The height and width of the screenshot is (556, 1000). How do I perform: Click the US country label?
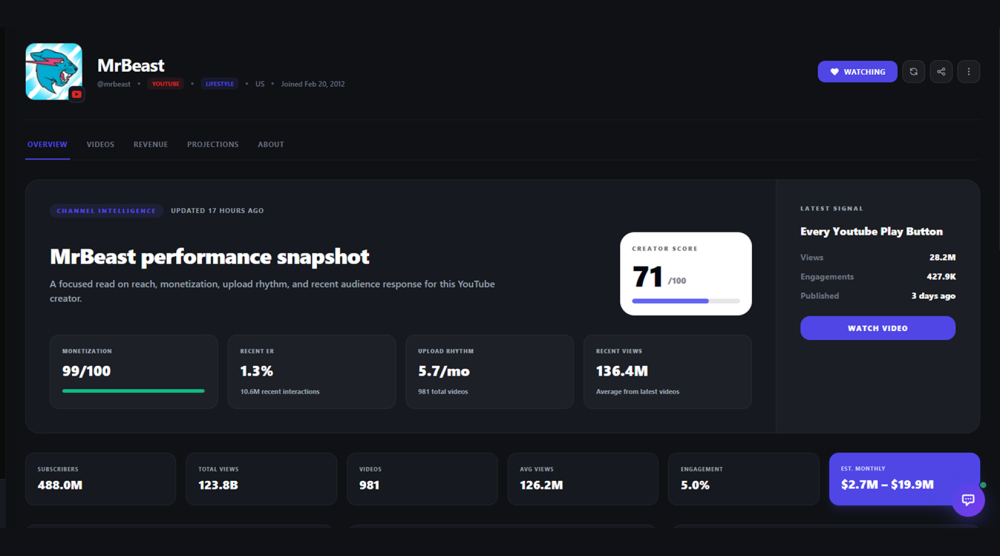point(260,84)
